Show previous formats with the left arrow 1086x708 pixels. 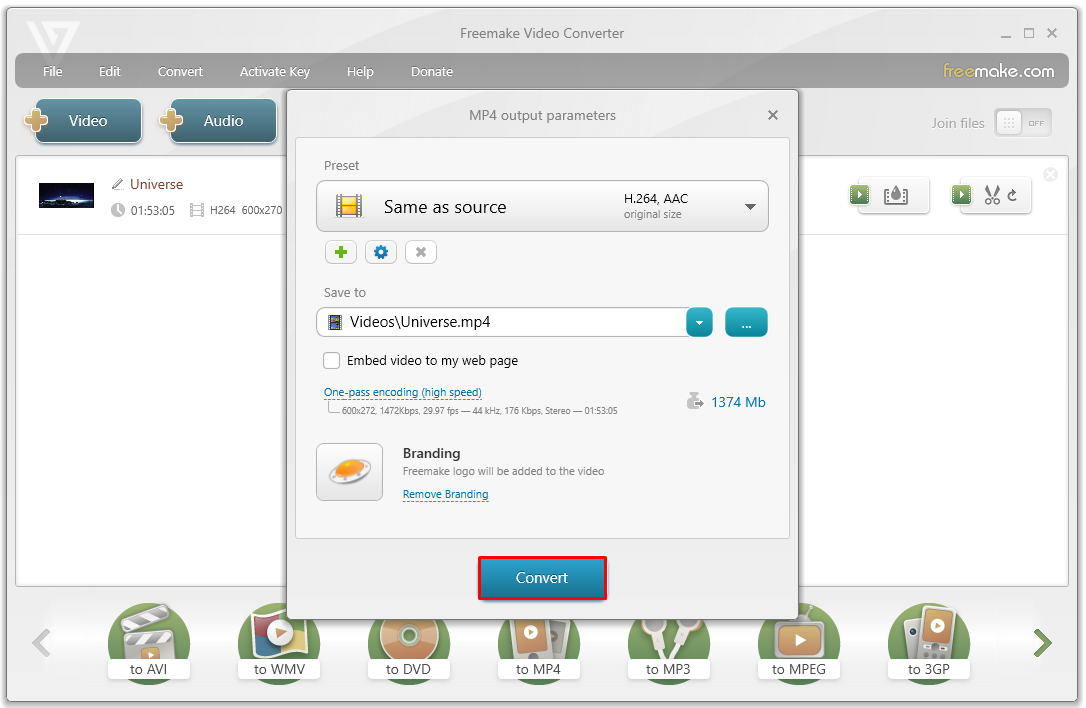point(42,642)
